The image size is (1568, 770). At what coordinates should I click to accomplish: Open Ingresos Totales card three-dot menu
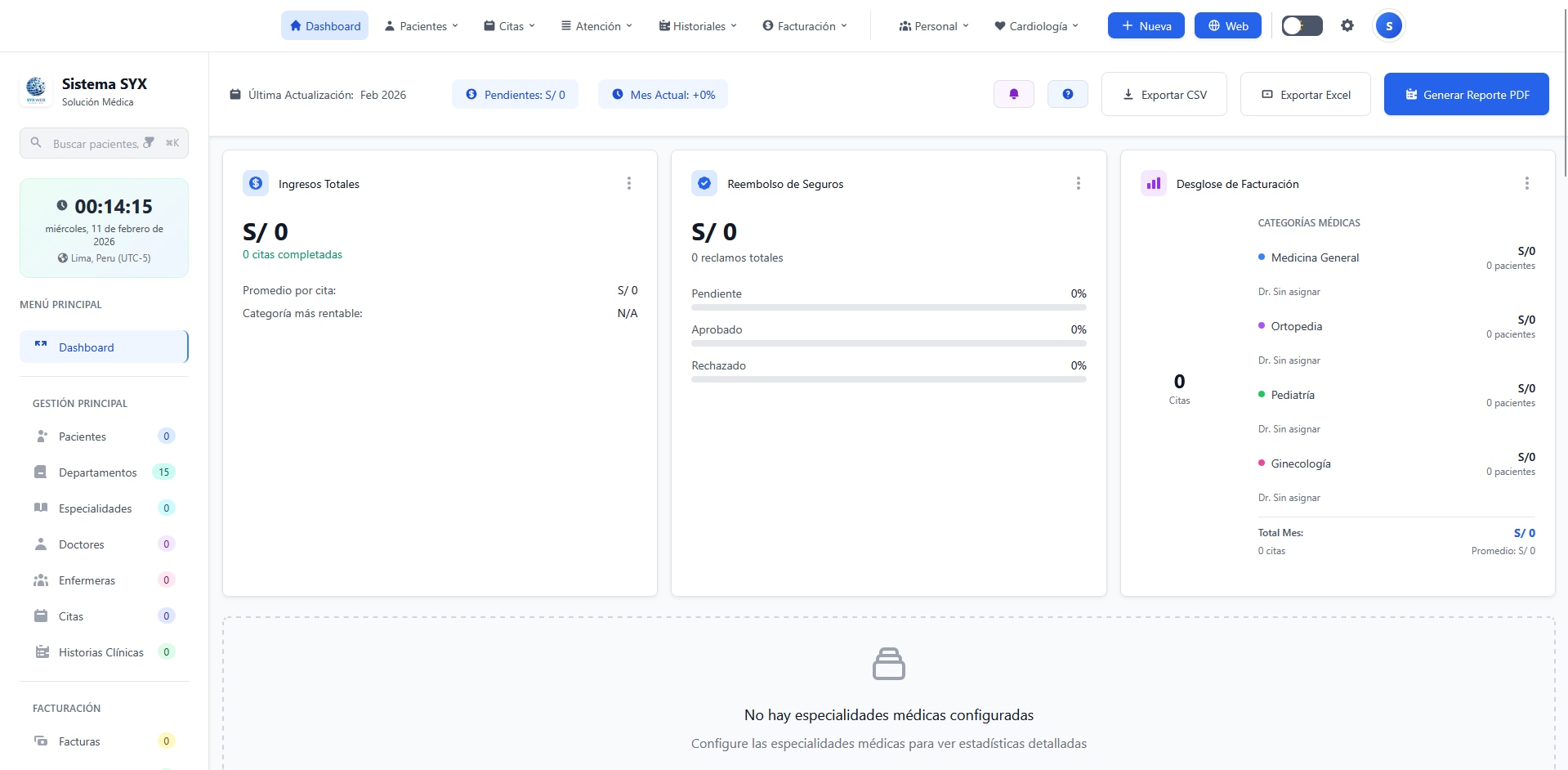click(x=628, y=183)
